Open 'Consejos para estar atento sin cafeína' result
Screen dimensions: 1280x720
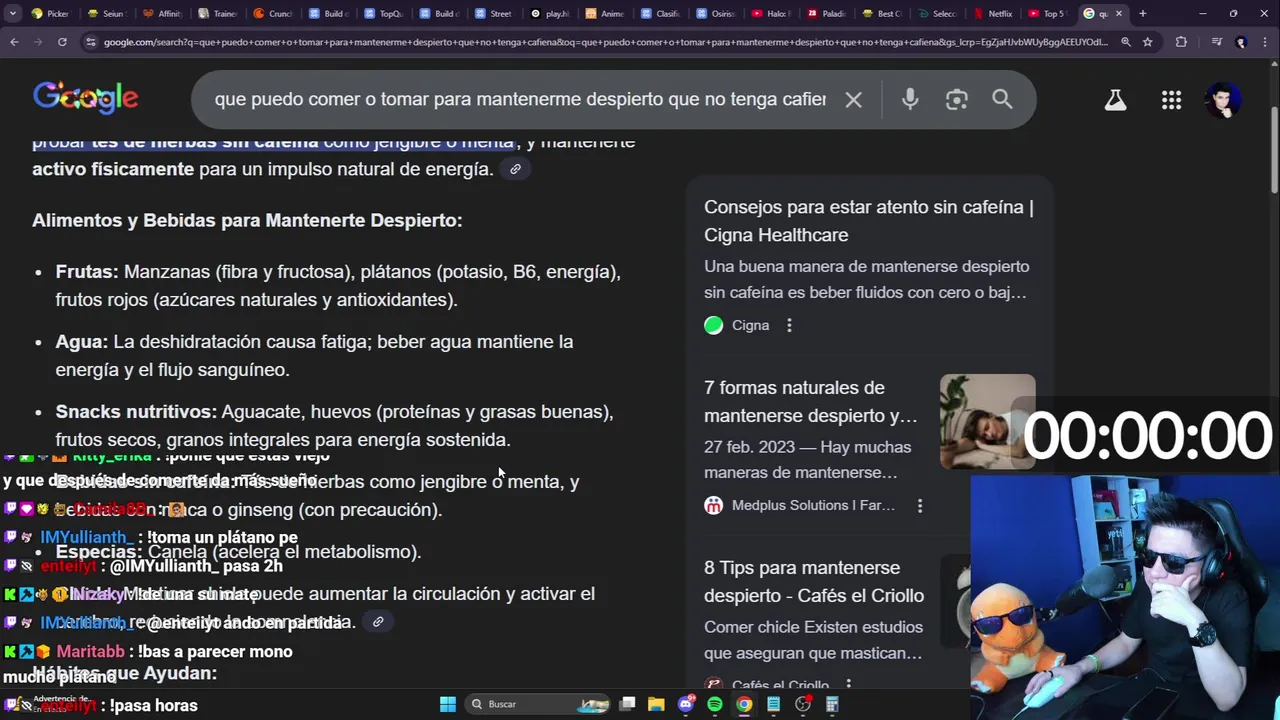click(x=869, y=221)
